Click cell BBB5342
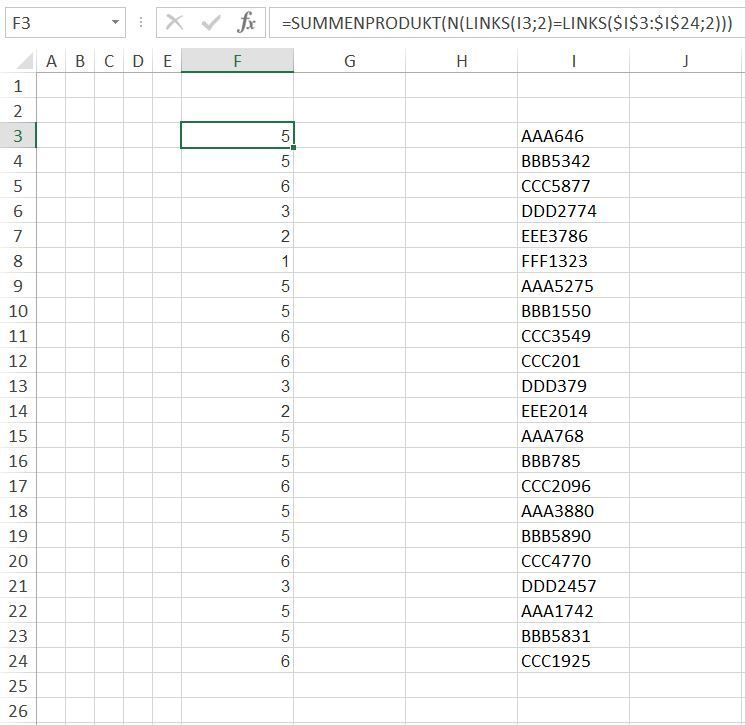The image size is (745, 725). (573, 161)
